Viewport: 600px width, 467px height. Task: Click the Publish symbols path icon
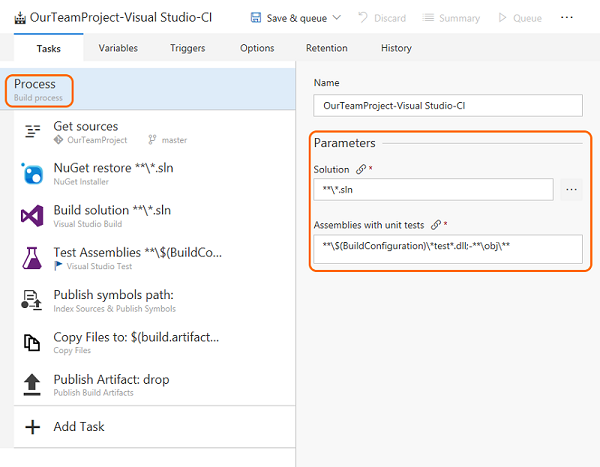32,300
